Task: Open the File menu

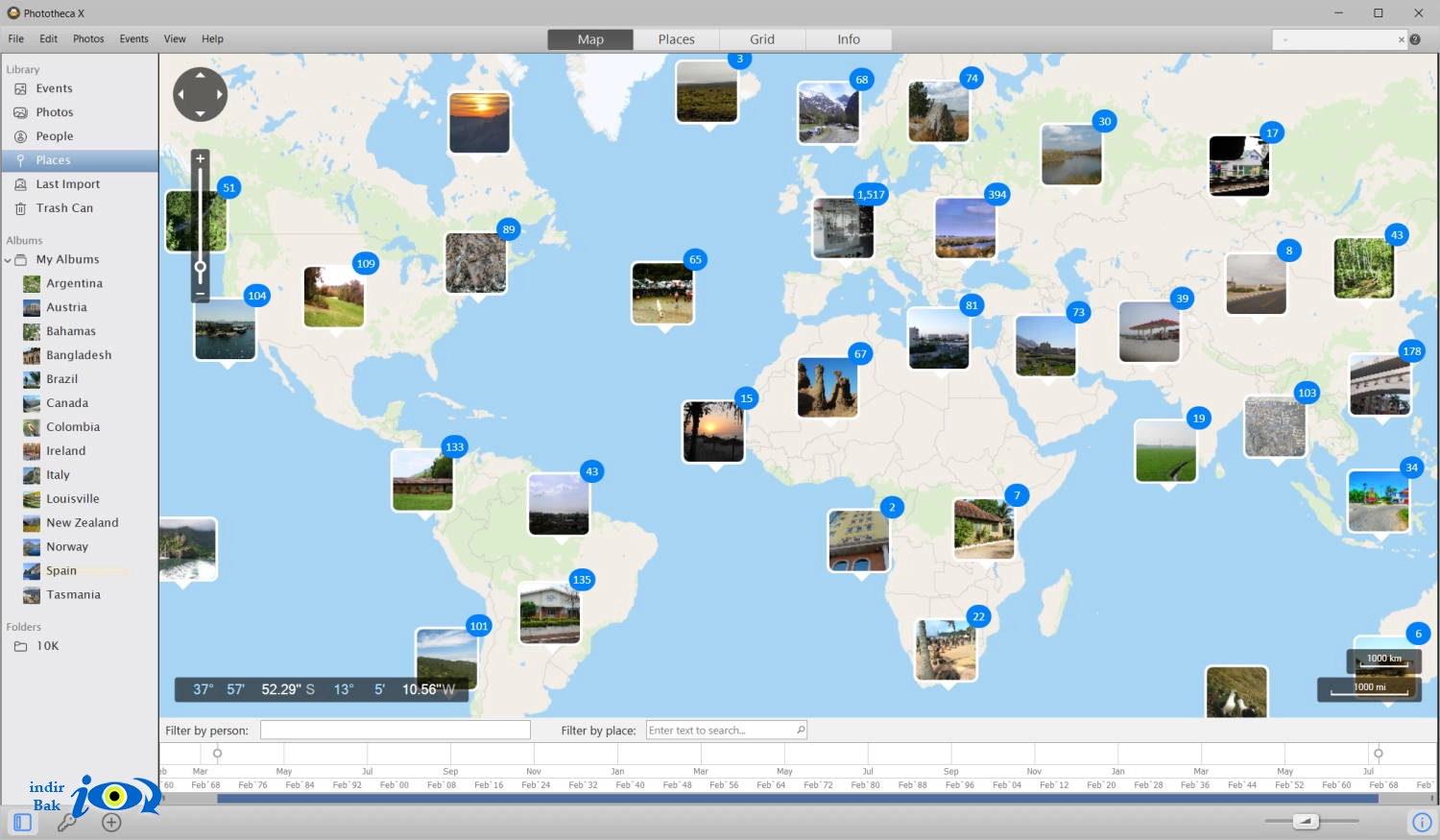Action: [x=16, y=39]
